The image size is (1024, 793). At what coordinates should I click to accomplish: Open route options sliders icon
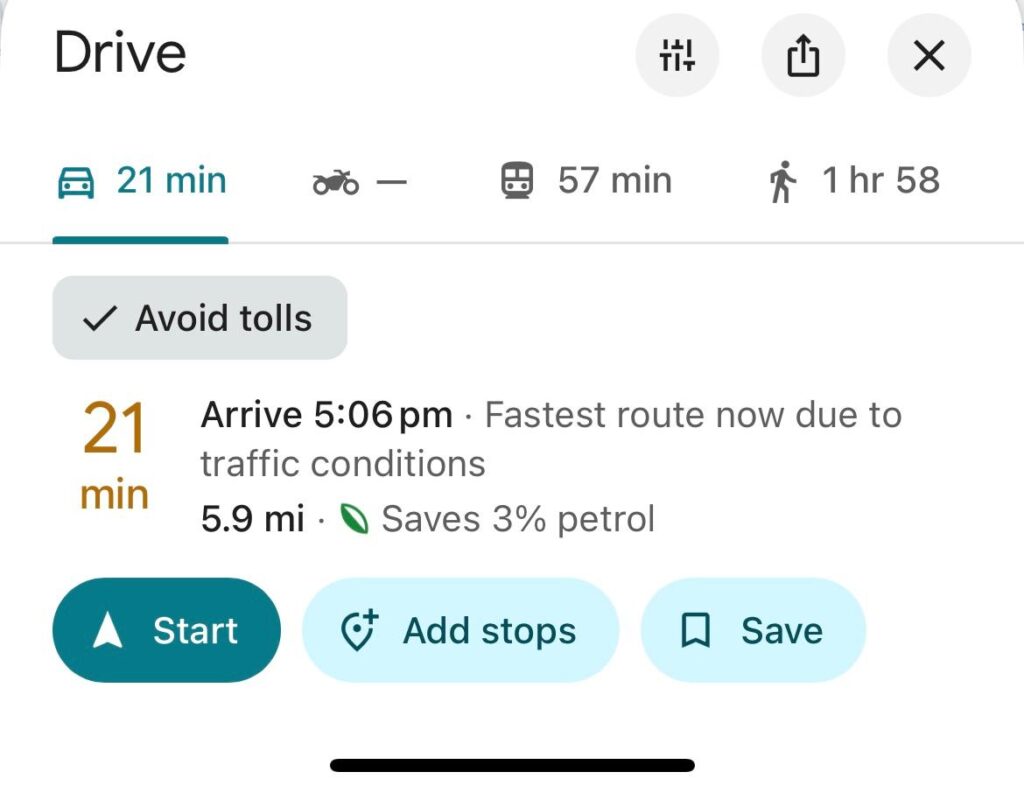point(677,55)
